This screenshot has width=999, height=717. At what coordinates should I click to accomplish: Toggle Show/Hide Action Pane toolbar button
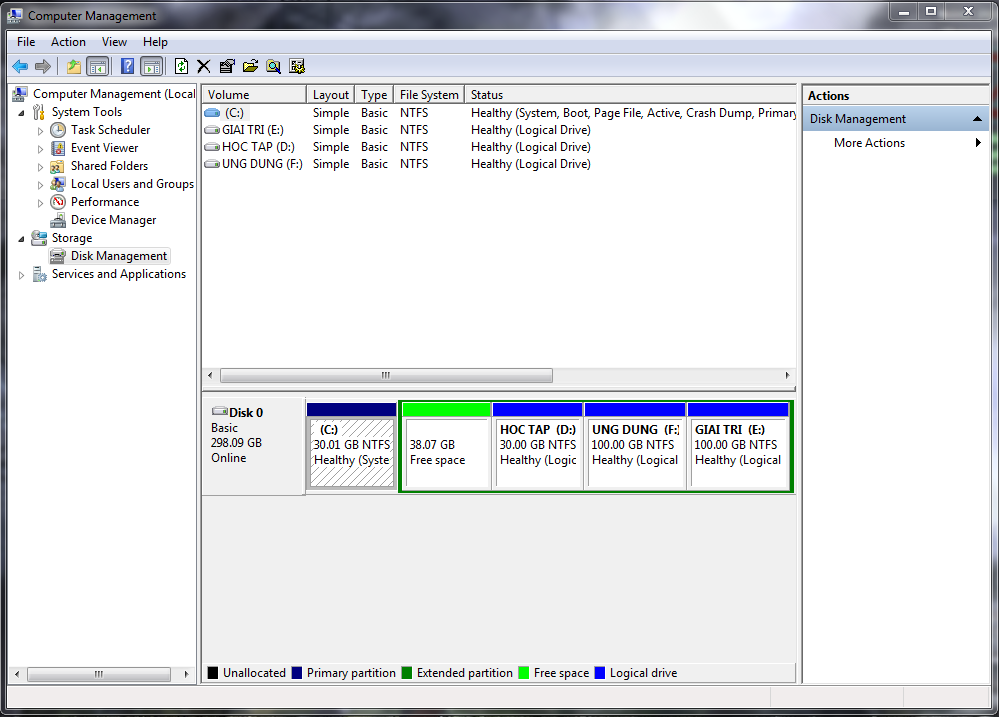tap(151, 67)
